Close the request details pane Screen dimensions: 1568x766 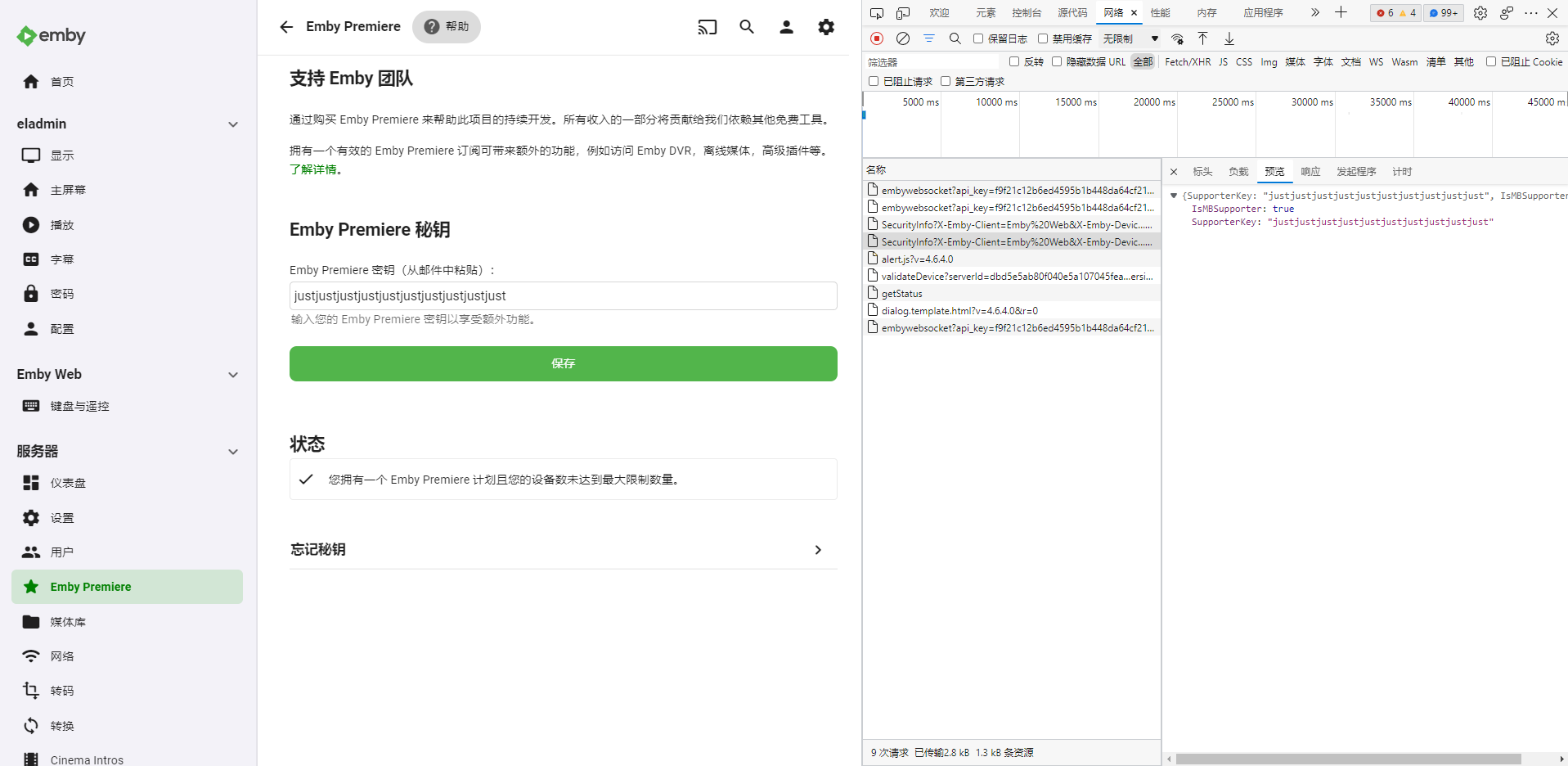point(1174,172)
